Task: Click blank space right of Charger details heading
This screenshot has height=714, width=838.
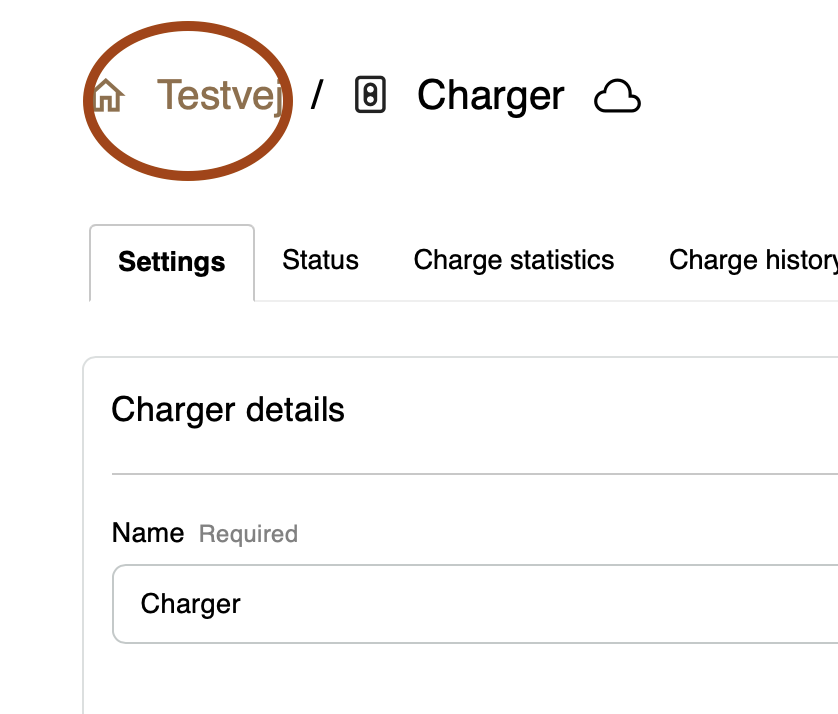Action: click(x=600, y=410)
